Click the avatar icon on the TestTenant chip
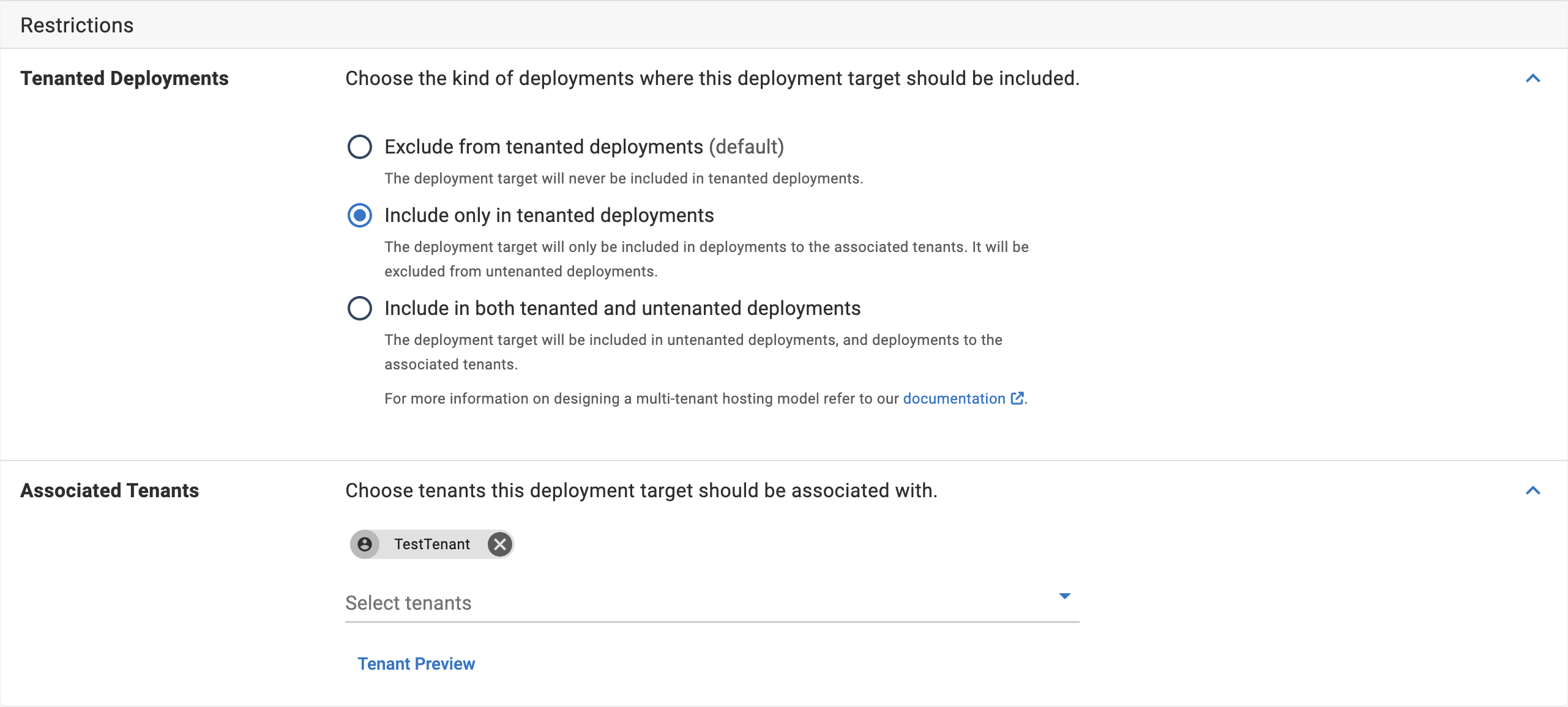This screenshot has height=707, width=1568. tap(365, 544)
